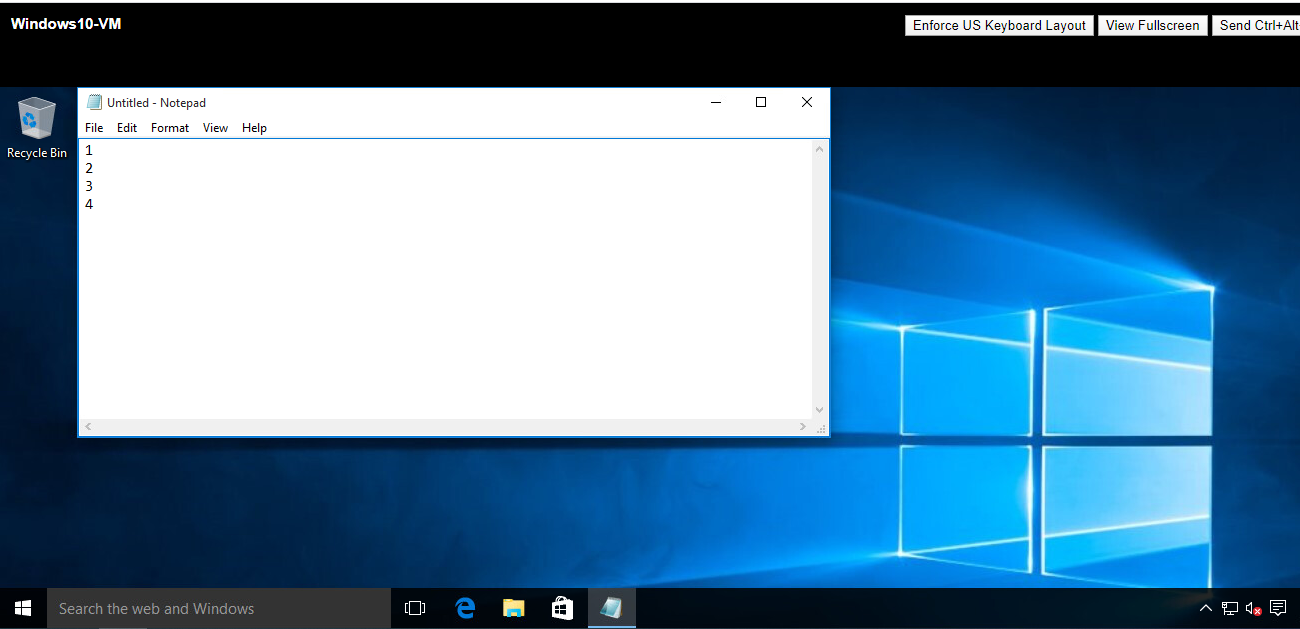Open the Action Center notifications icon
The width and height of the screenshot is (1300, 629).
[1278, 608]
